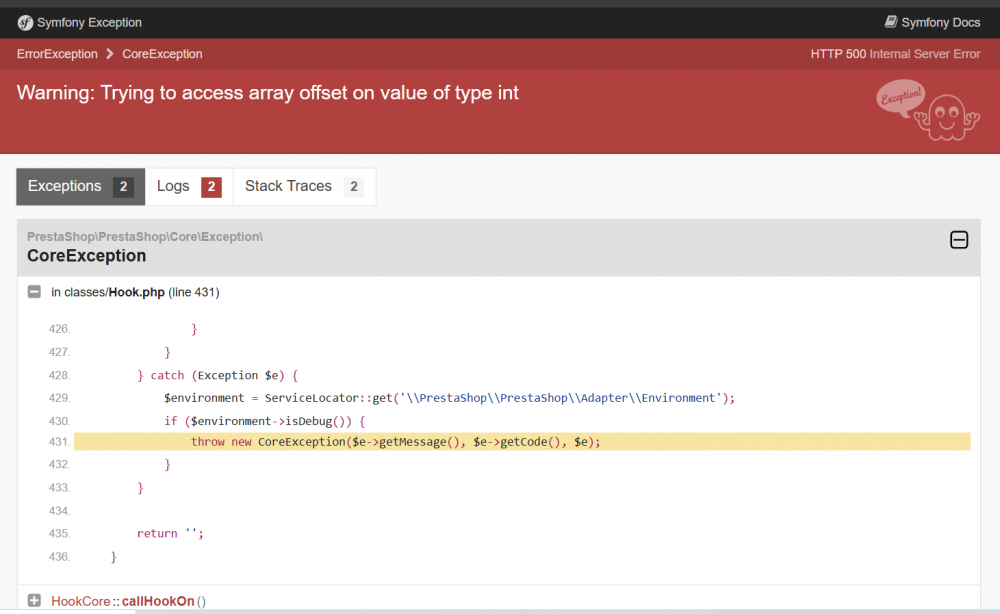1000x614 pixels.
Task: Click the Stack Traces count badge
Action: coord(352,187)
